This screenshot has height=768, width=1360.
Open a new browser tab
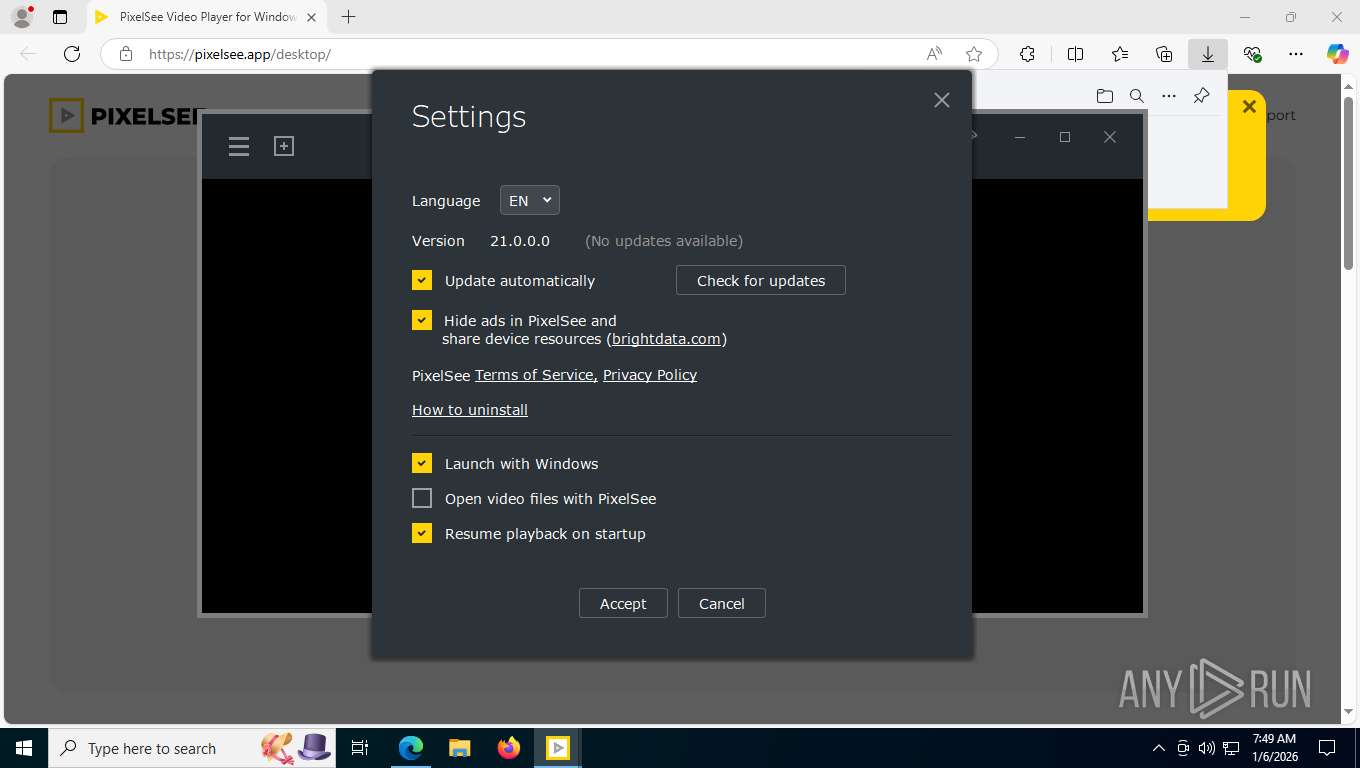click(348, 17)
